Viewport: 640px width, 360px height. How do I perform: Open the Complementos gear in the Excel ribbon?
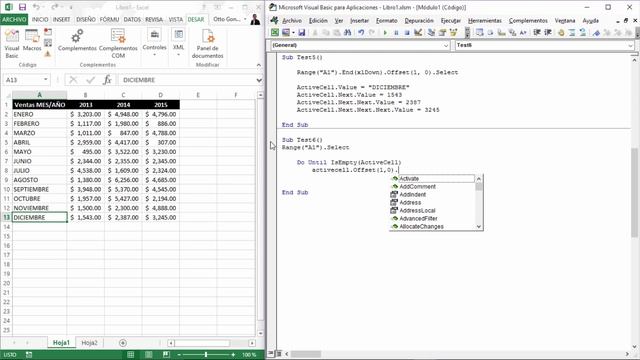77,40
